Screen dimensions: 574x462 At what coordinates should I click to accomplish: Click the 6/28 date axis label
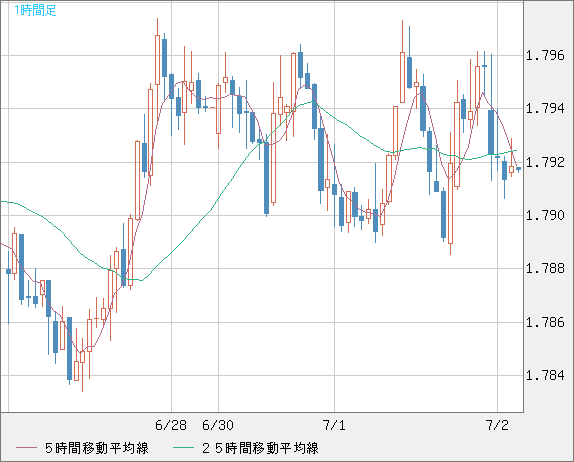(171, 425)
